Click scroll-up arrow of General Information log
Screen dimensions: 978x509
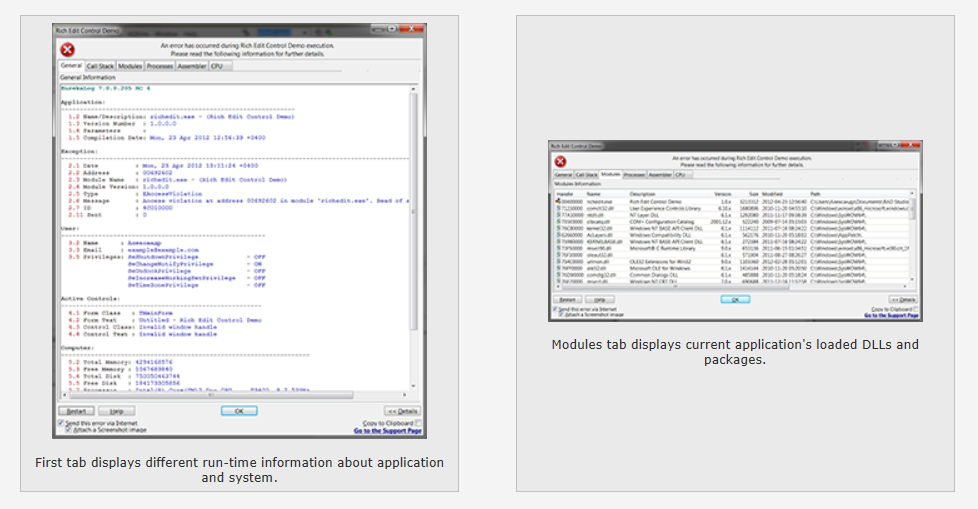tap(413, 89)
